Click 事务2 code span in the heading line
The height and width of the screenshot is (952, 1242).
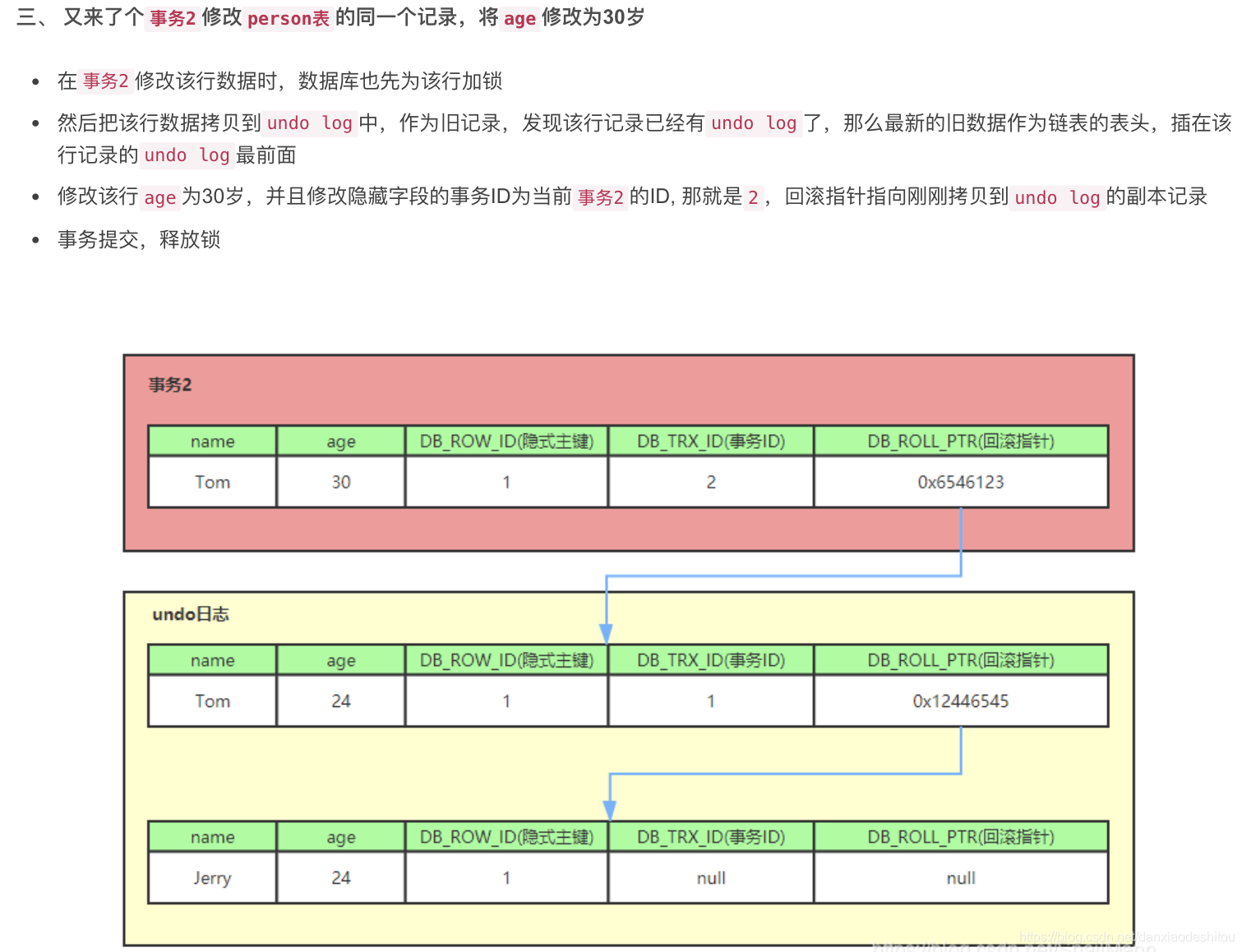pos(173,18)
